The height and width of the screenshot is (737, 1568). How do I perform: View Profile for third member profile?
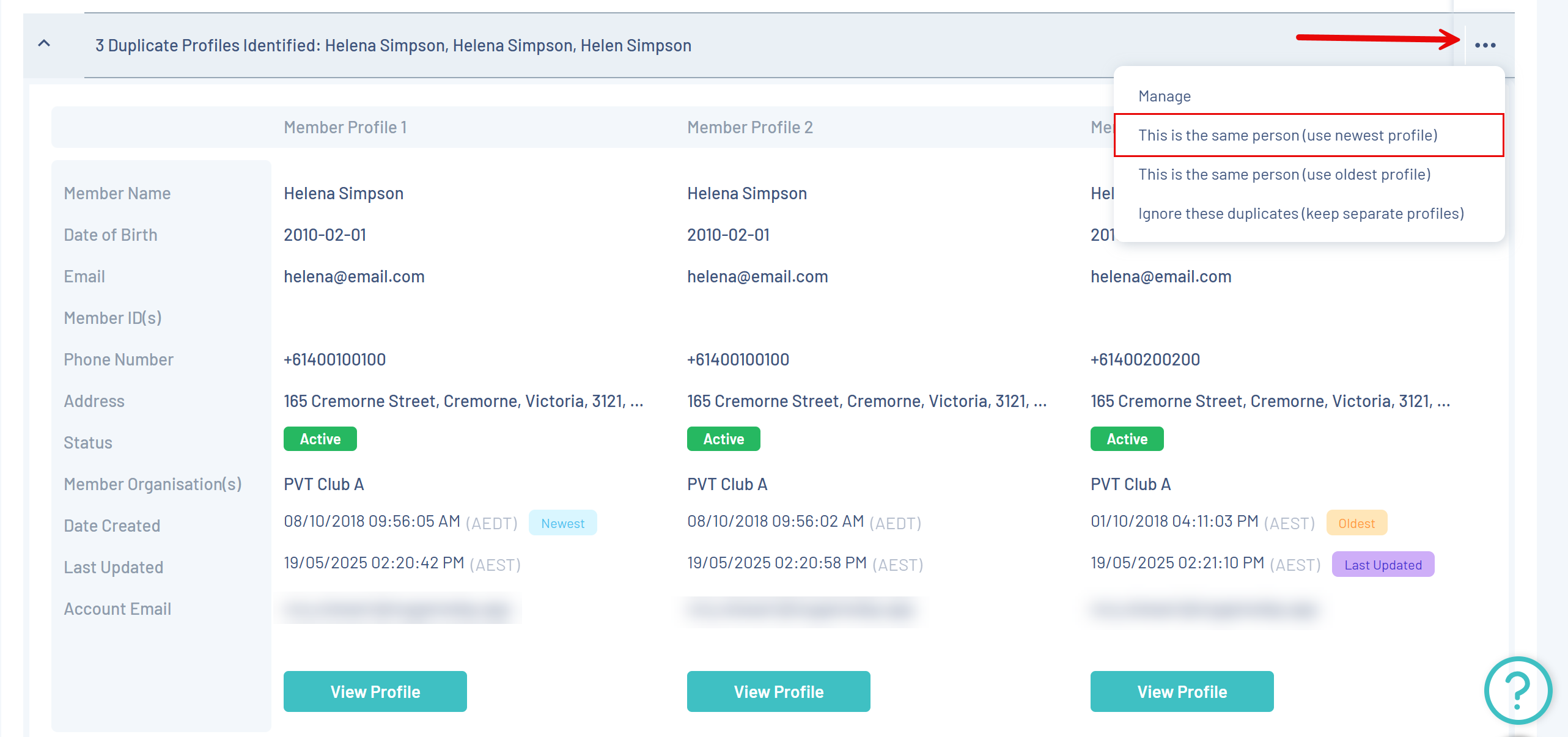(1182, 691)
